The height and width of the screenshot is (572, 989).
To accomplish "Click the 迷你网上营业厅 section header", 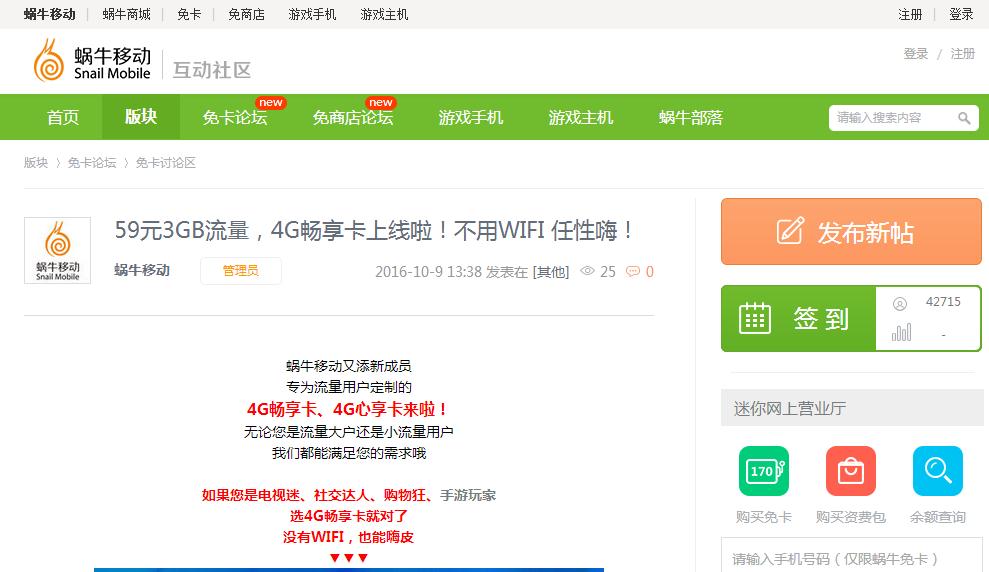I will tap(851, 408).
